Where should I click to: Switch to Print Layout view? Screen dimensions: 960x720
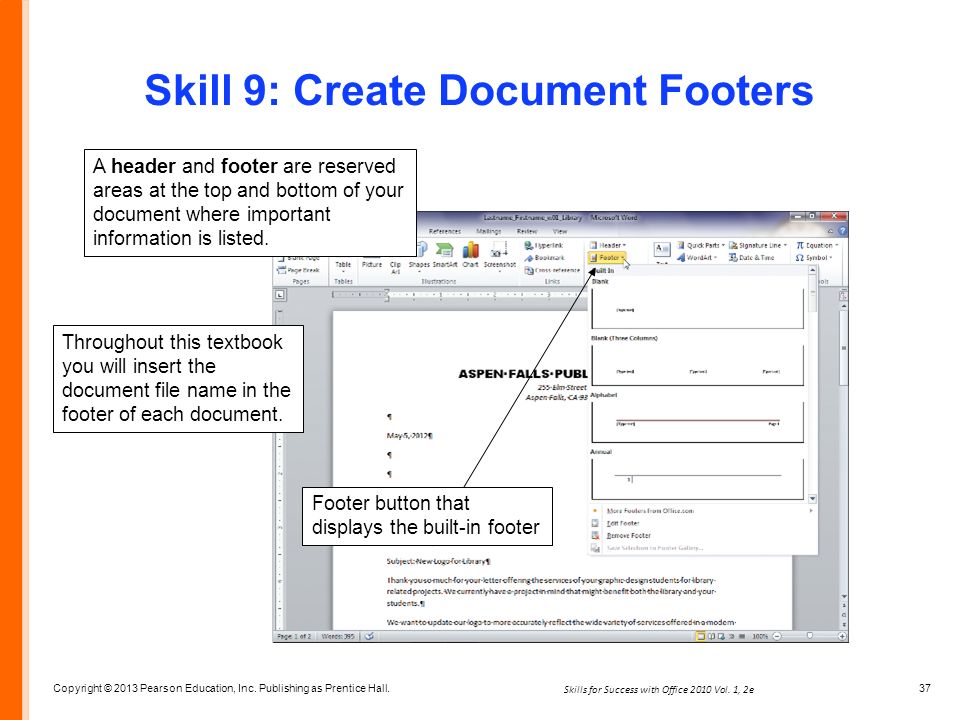pos(701,637)
